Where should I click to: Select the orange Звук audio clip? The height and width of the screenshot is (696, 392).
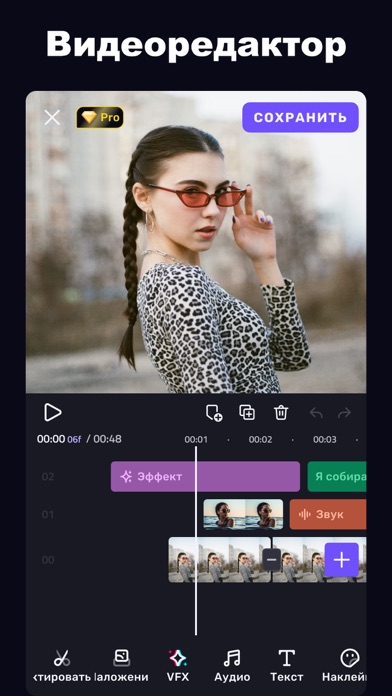[x=328, y=514]
